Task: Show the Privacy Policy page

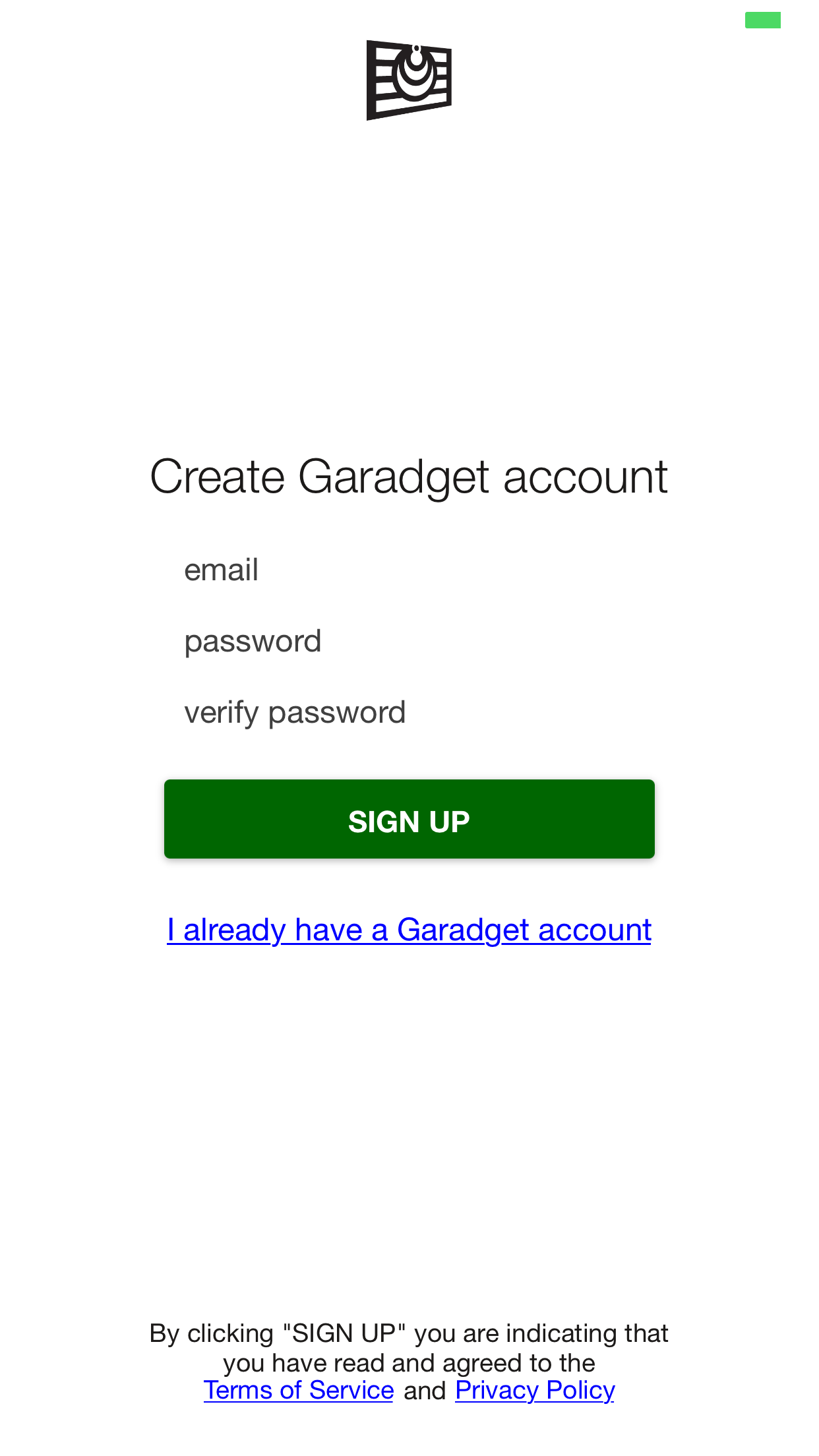Action: 535,1390
